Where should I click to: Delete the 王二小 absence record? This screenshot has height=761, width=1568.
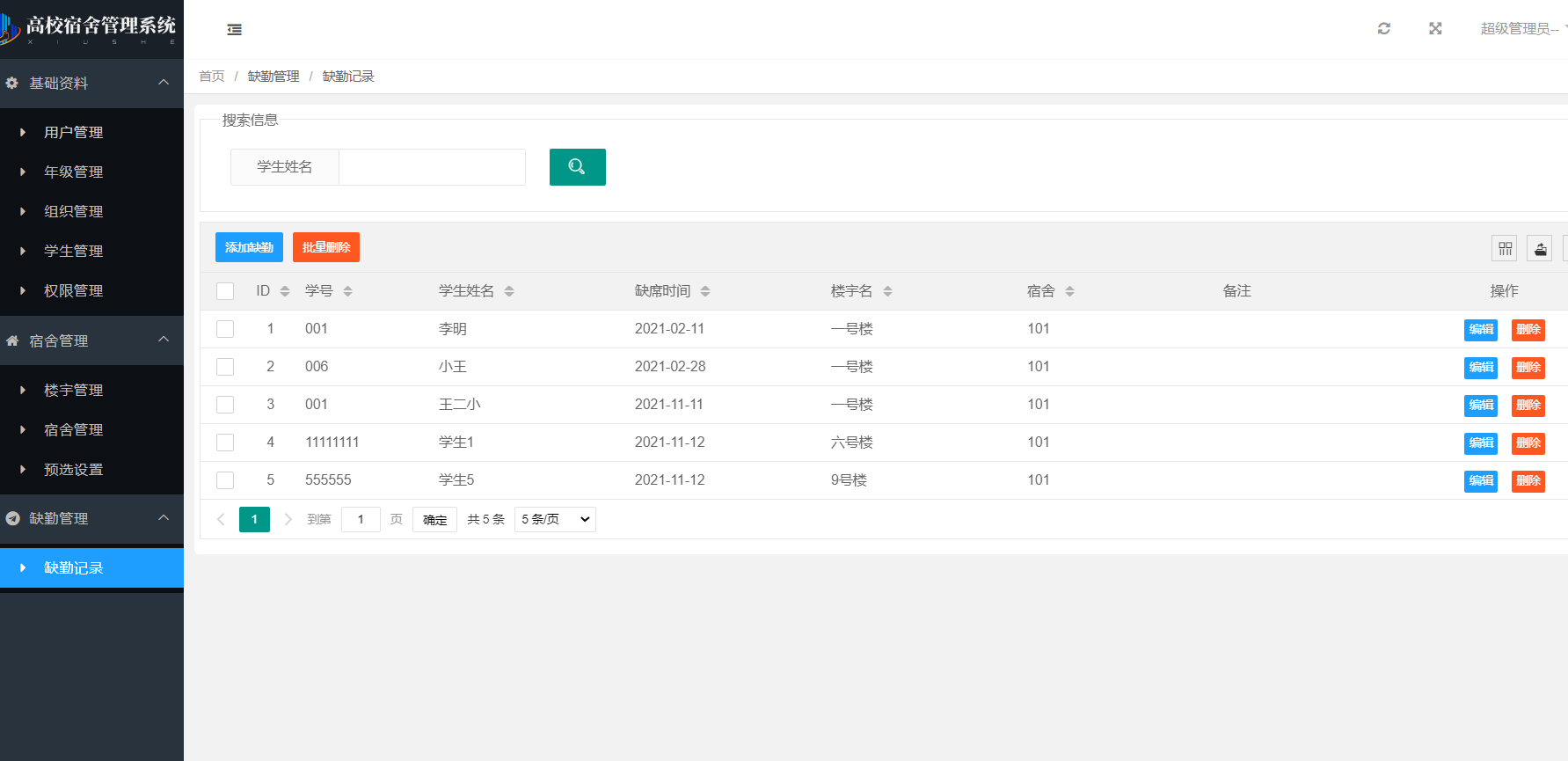[1528, 406]
